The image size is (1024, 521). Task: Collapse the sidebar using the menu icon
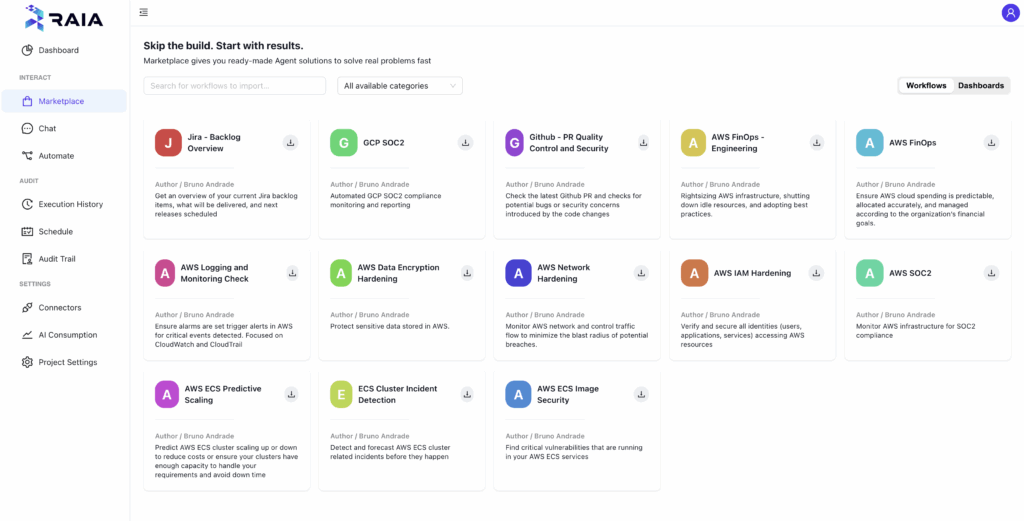tap(144, 12)
